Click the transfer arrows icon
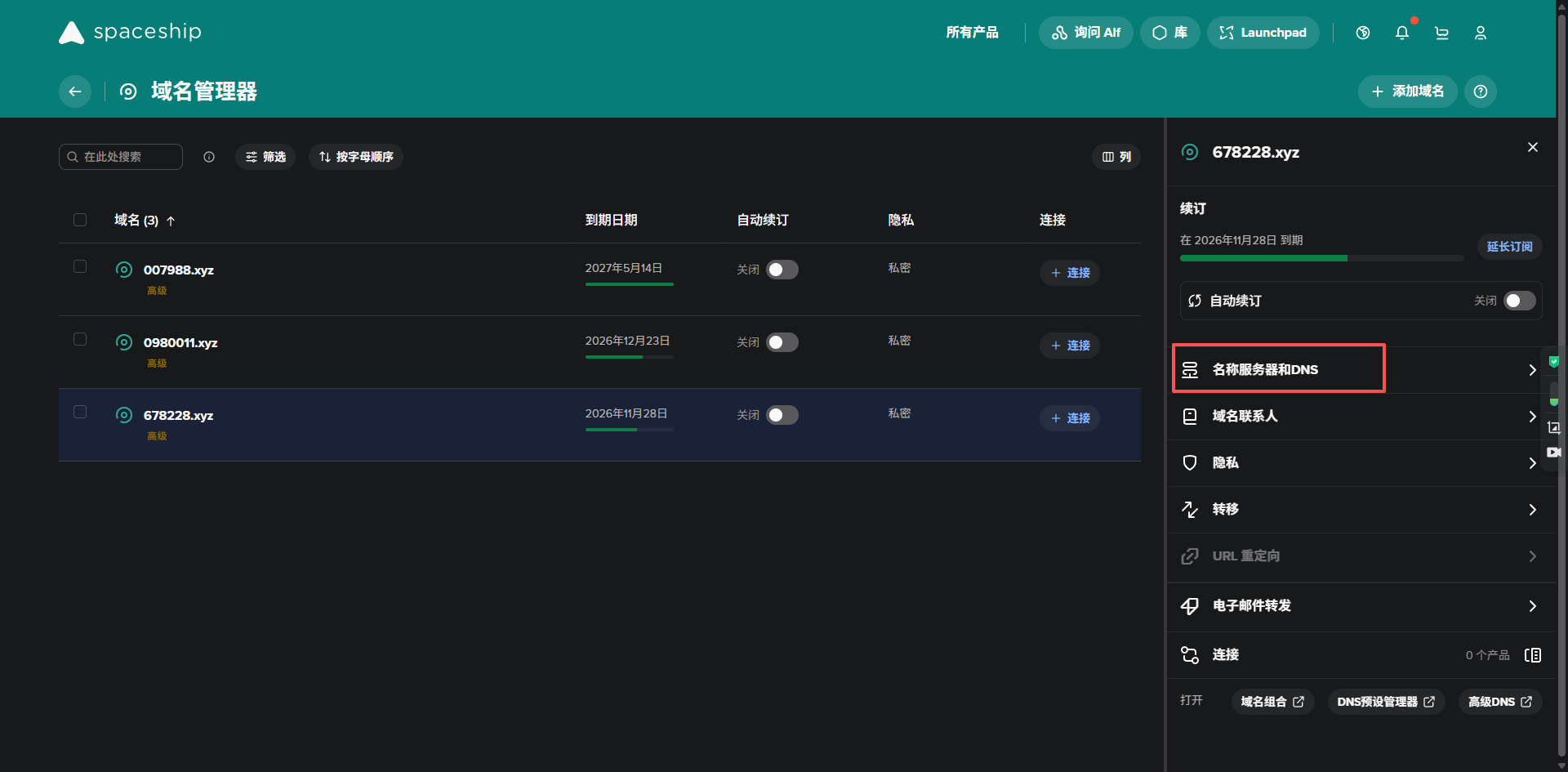Image resolution: width=1568 pixels, height=772 pixels. click(x=1190, y=510)
